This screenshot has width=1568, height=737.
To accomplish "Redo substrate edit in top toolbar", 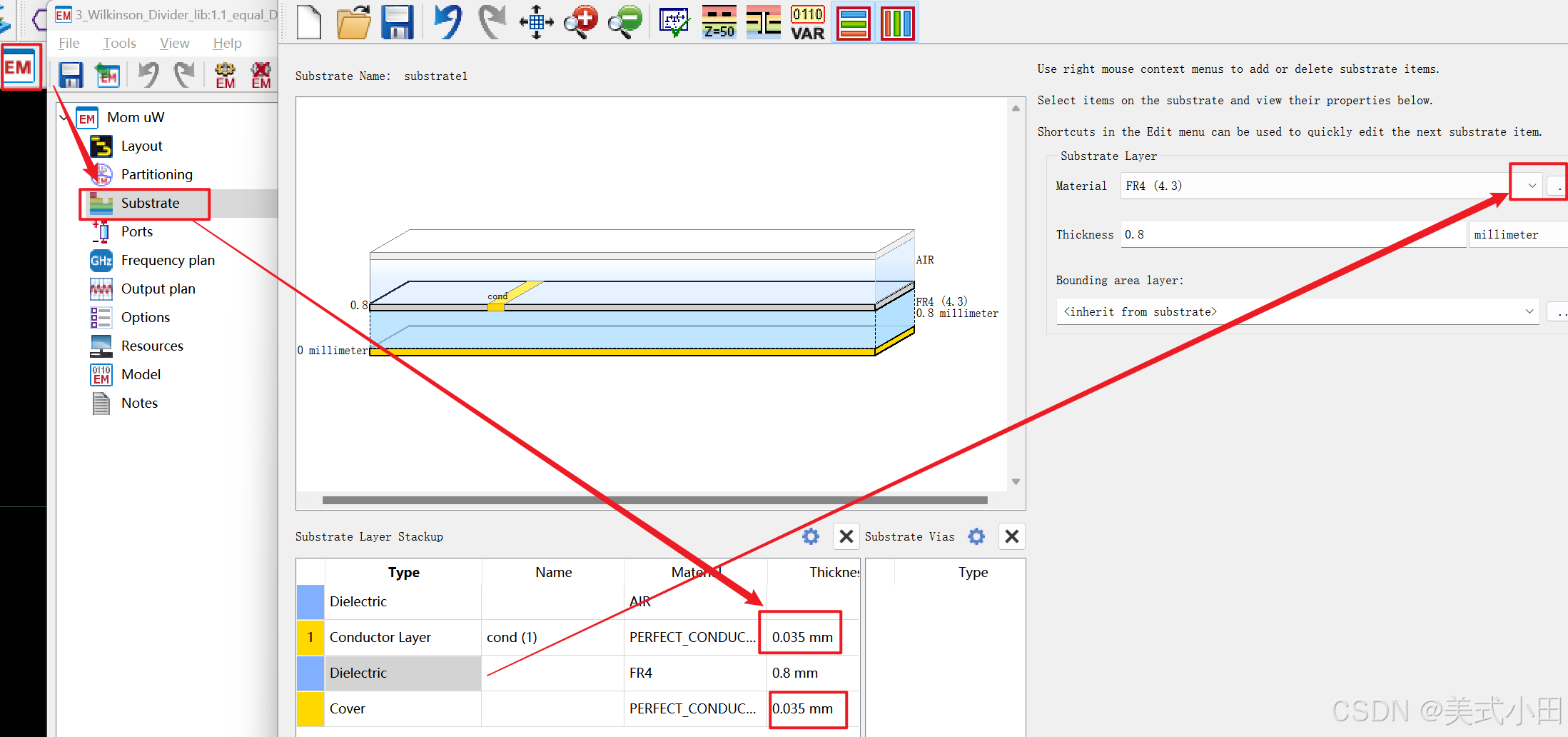I will tap(492, 22).
